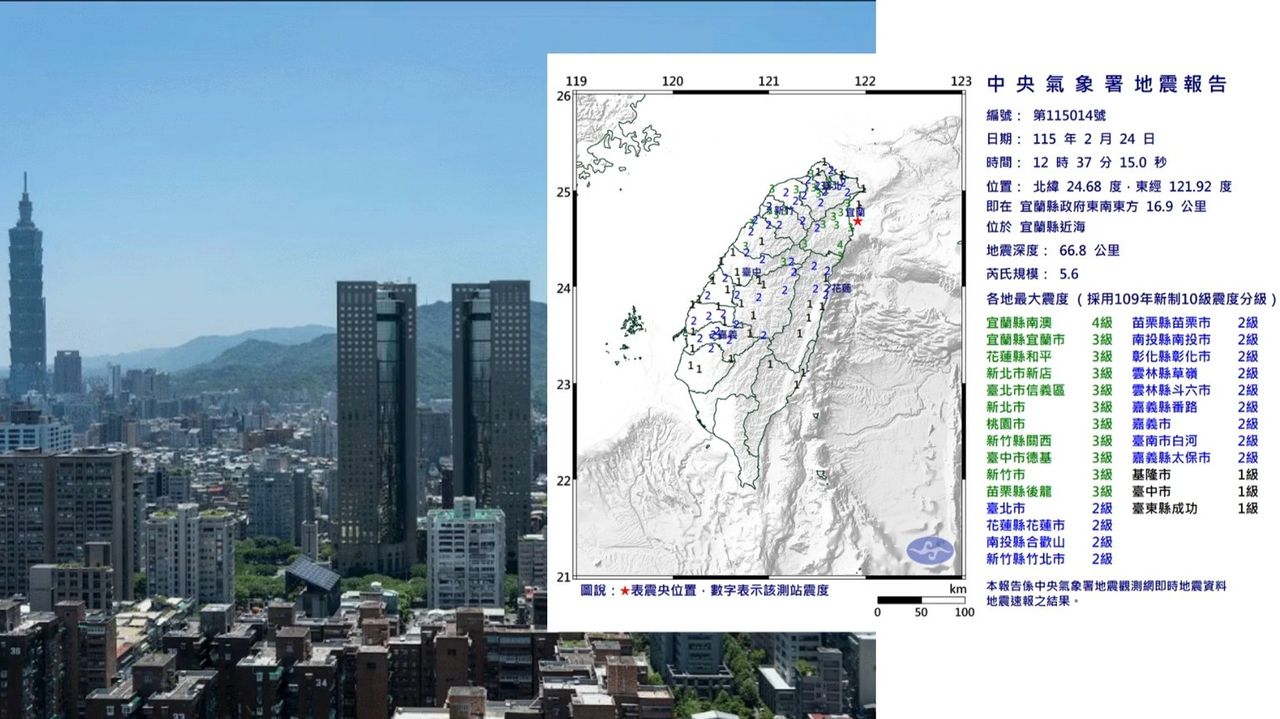Select the 臺中 station label on the map
This screenshot has height=719, width=1280.
point(743,272)
